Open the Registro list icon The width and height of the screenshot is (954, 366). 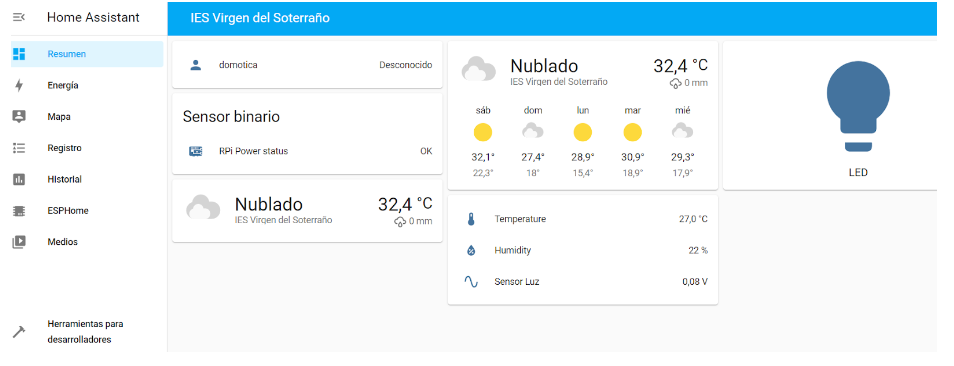(x=19, y=148)
